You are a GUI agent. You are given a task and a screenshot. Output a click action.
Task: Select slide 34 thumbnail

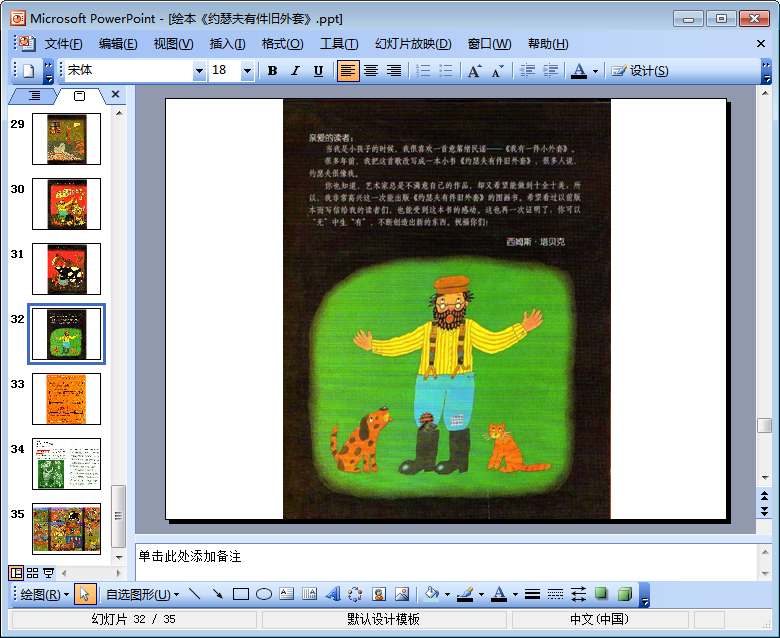66,464
